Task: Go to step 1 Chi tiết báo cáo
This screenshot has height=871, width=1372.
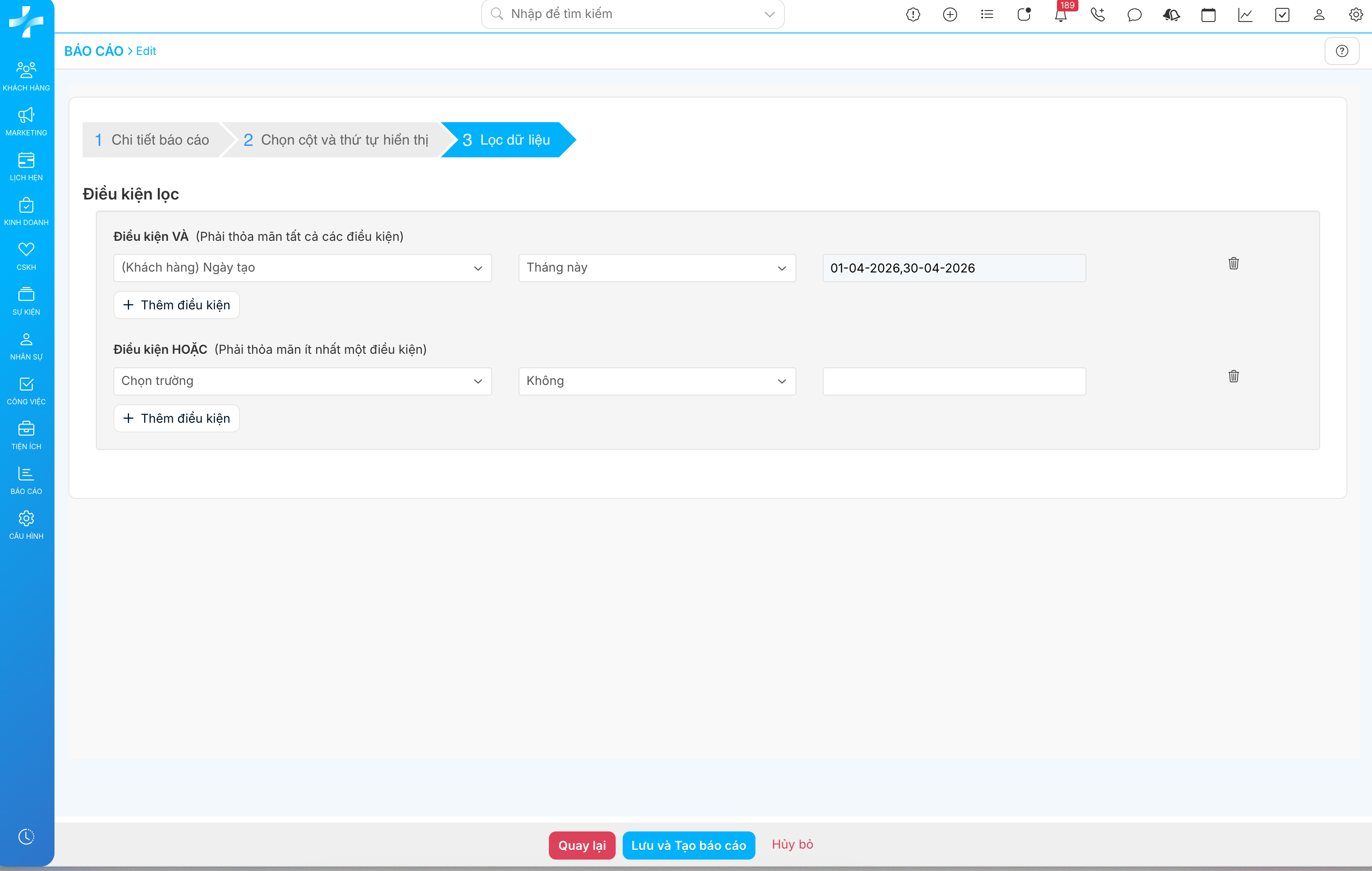Action: (x=152, y=140)
